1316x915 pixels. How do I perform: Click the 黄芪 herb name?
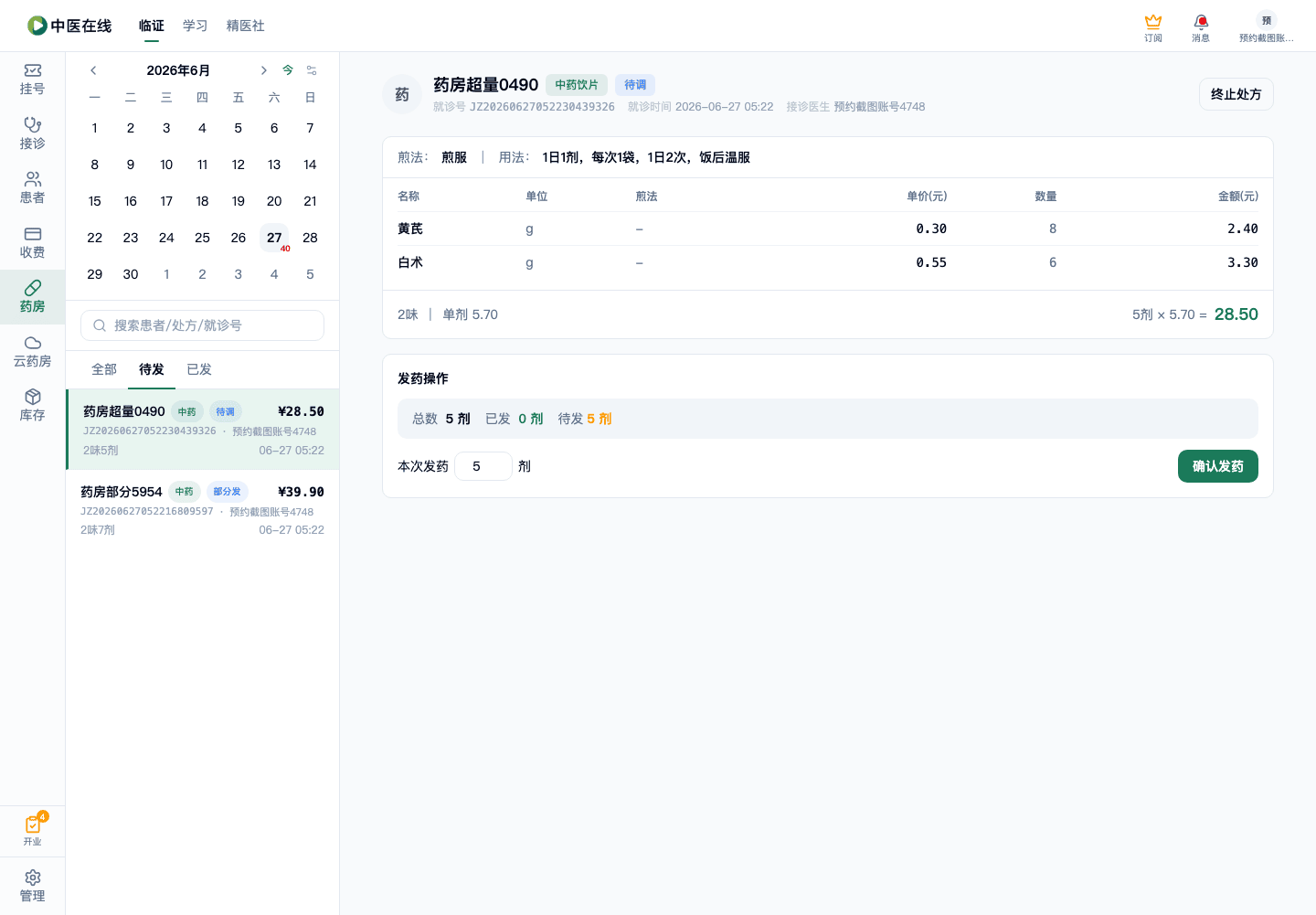click(x=410, y=229)
